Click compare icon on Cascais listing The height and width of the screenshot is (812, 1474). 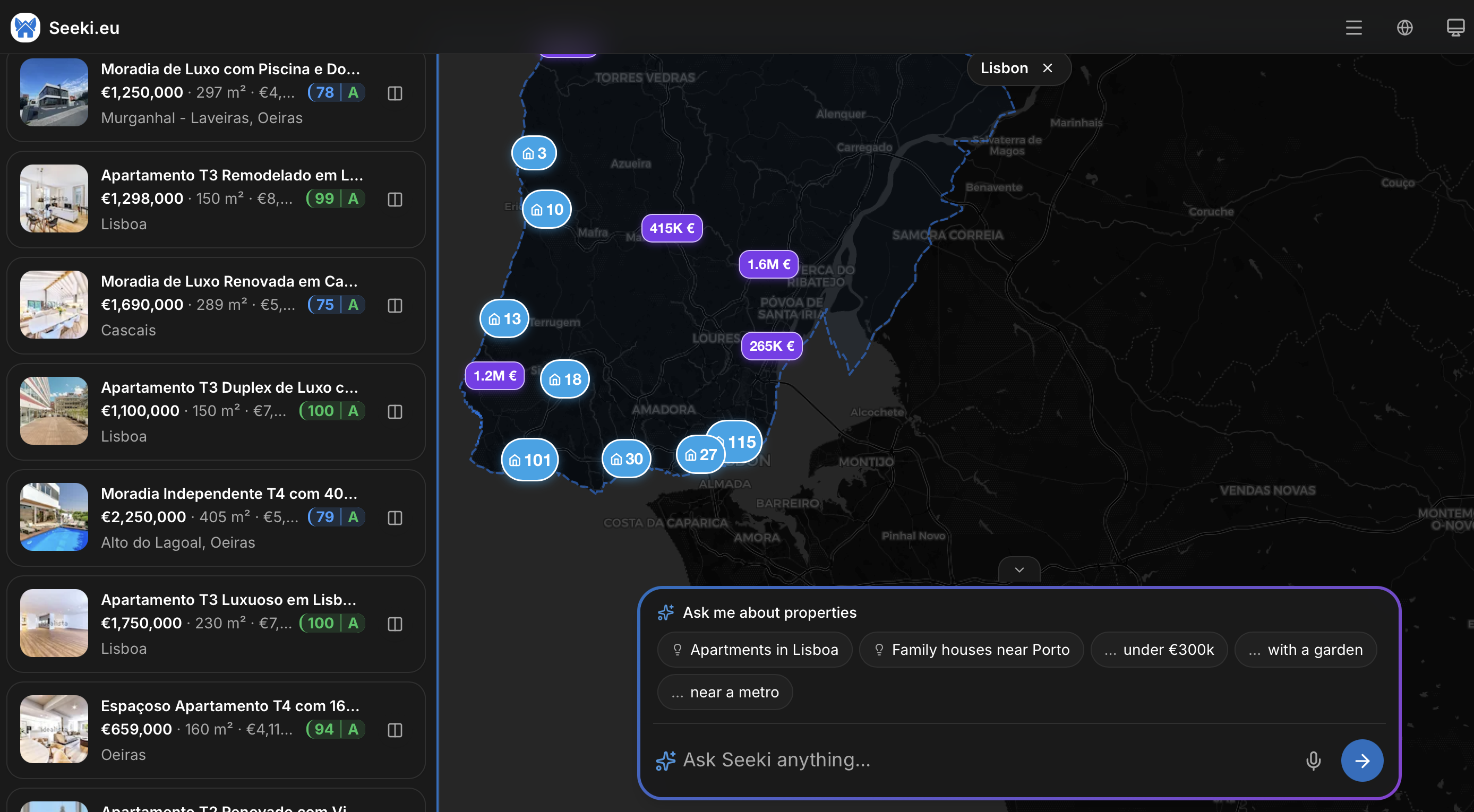click(395, 305)
